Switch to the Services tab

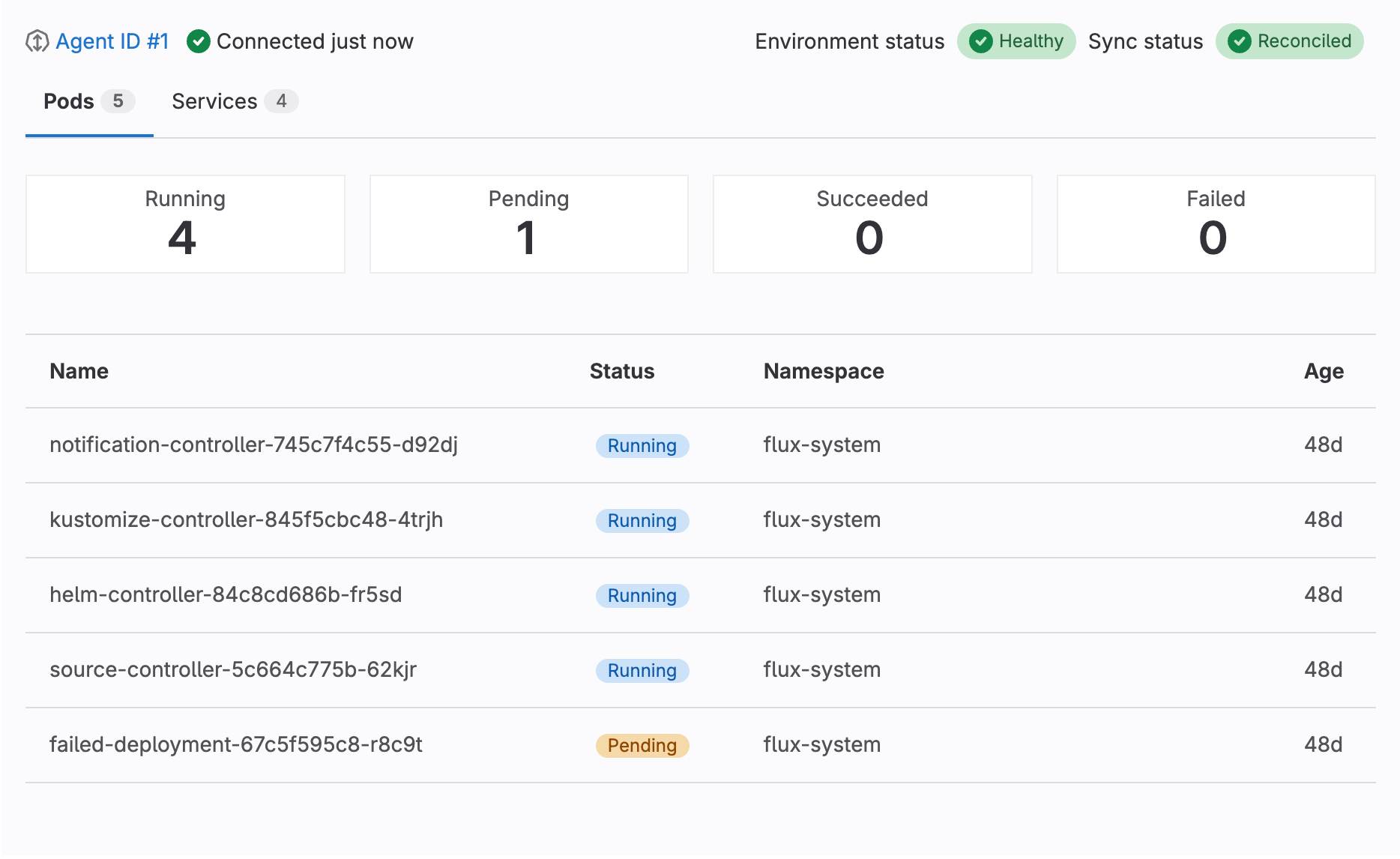click(x=214, y=101)
